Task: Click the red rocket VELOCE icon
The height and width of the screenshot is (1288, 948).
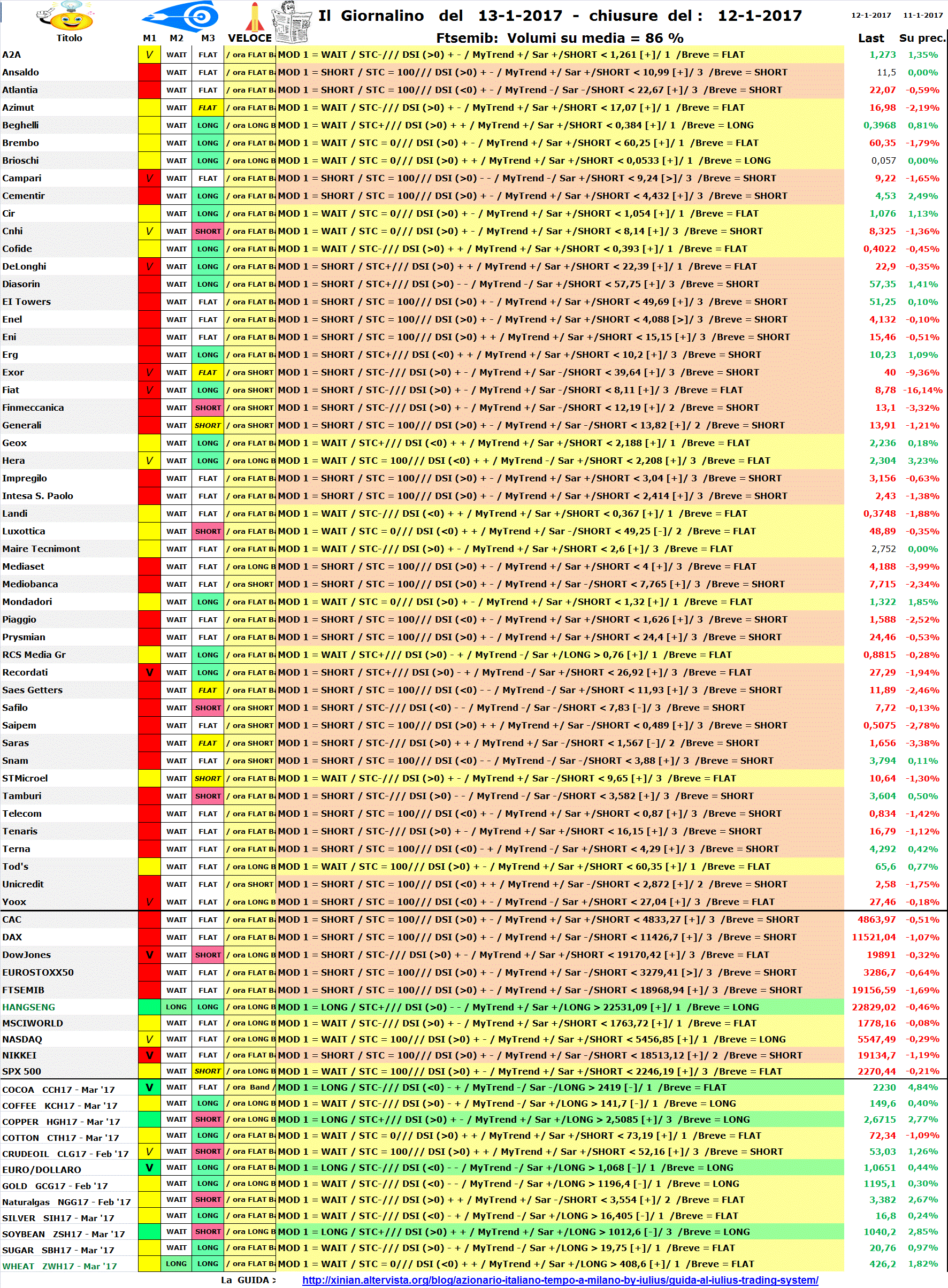Action: coord(254,17)
